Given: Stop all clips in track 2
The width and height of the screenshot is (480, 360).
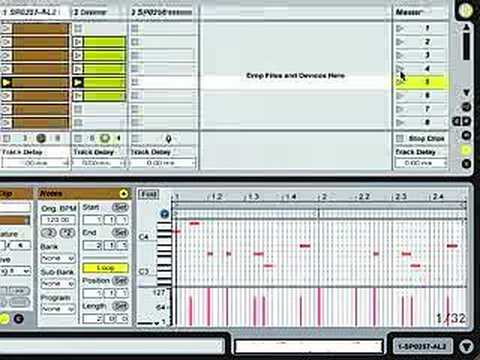Looking at the screenshot, I should pos(78,138).
